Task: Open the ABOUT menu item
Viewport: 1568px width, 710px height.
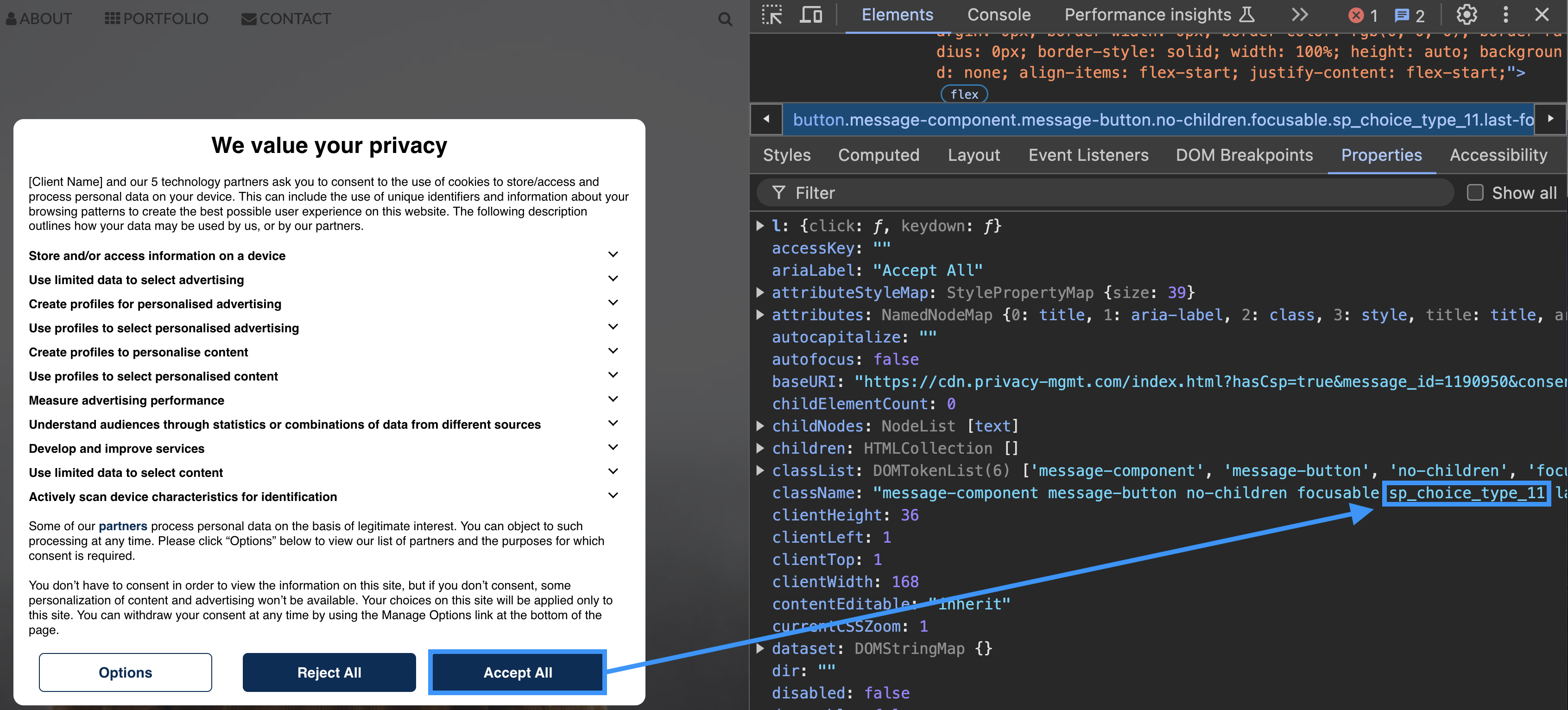Action: point(39,19)
